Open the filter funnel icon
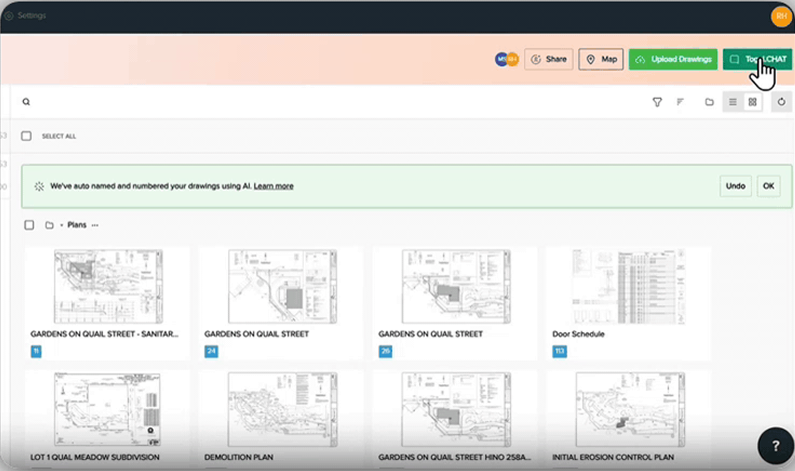The width and height of the screenshot is (795, 471). tap(657, 102)
